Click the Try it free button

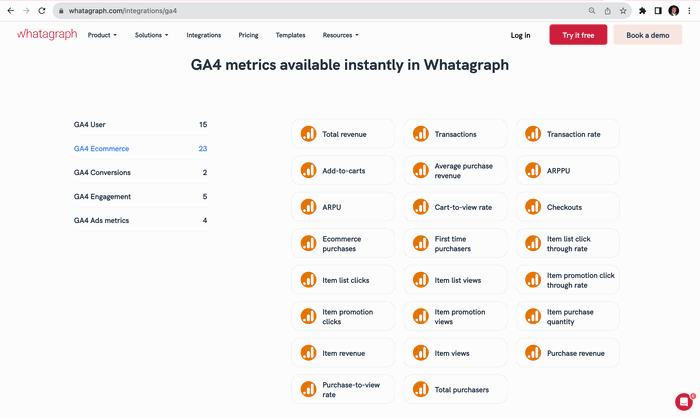[578, 35]
